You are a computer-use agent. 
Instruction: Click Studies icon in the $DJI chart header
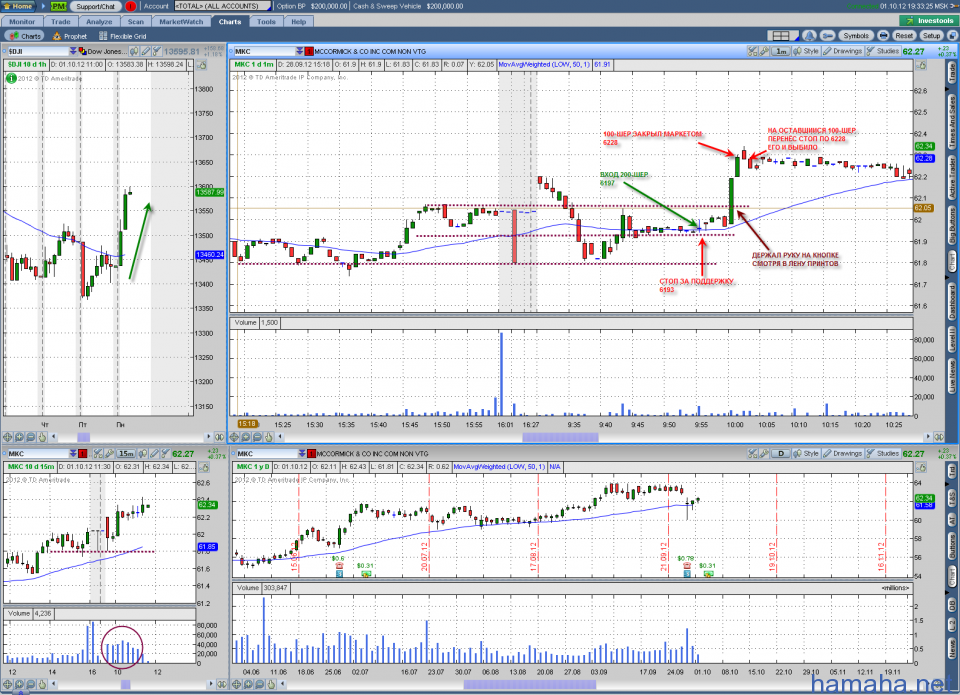click(x=157, y=51)
